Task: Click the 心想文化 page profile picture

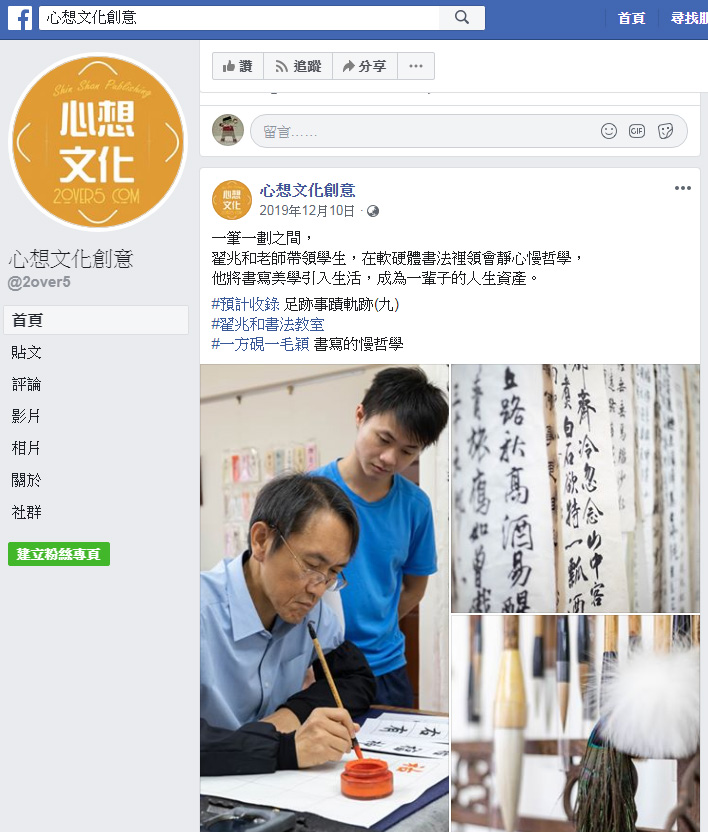Action: (98, 142)
